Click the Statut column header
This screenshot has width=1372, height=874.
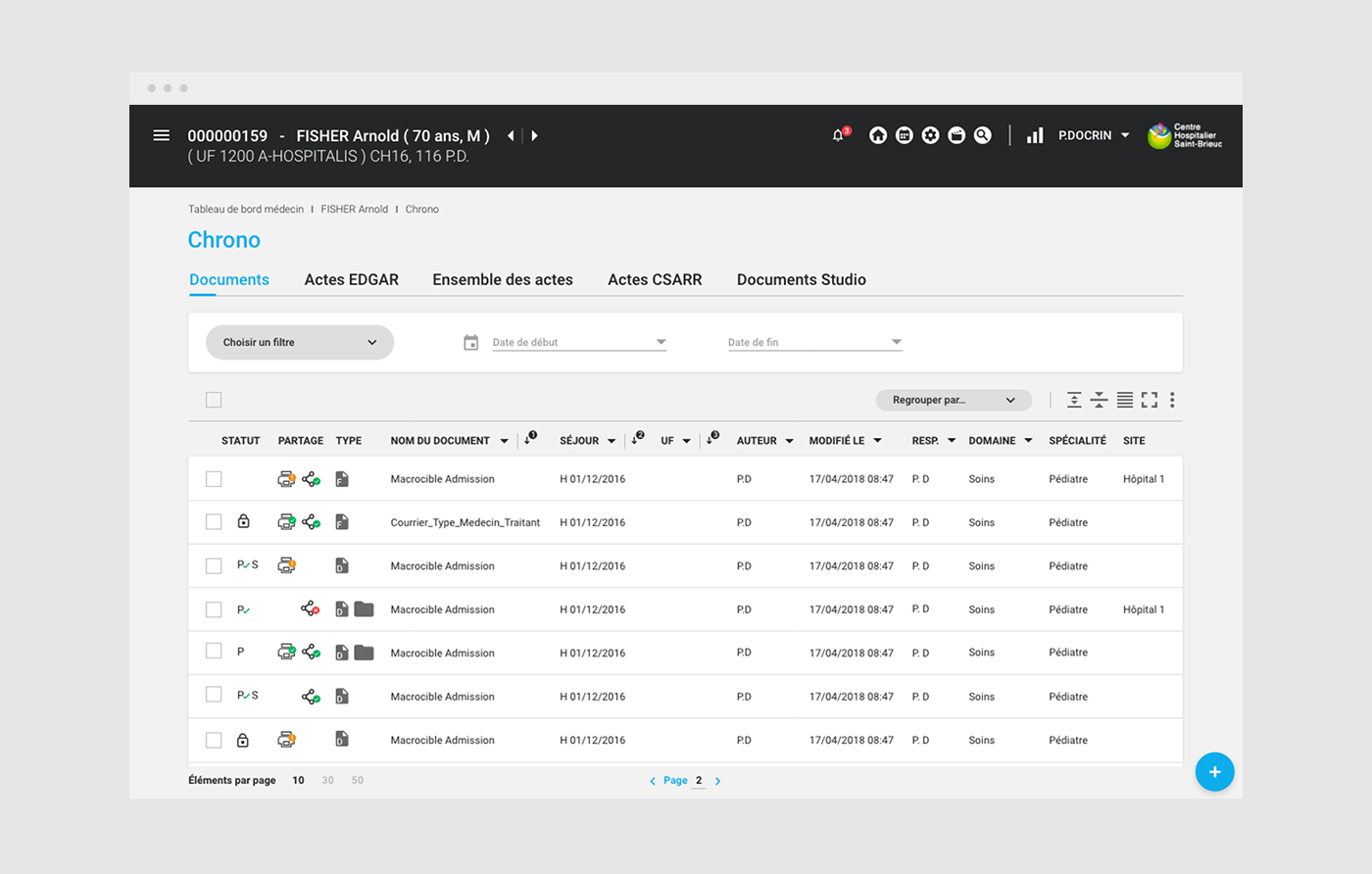[240, 441]
